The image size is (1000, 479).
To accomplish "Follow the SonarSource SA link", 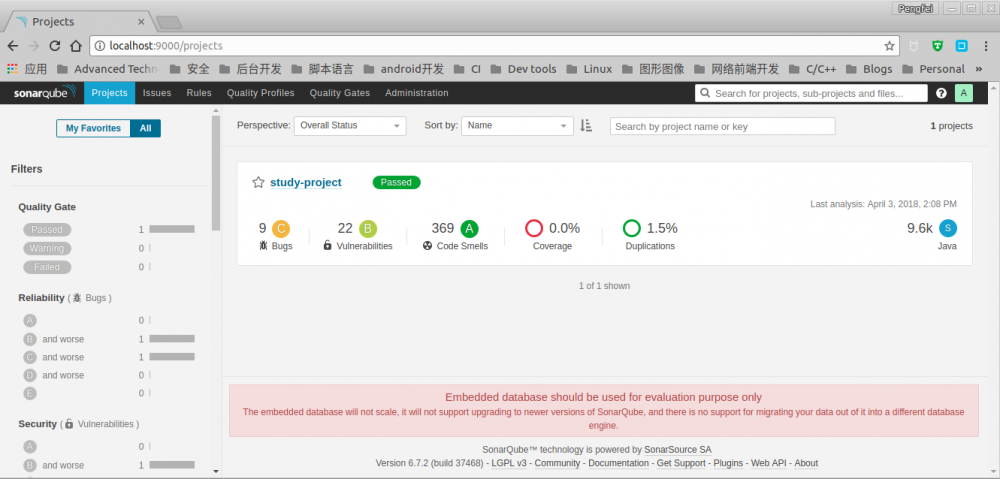I will click(678, 450).
